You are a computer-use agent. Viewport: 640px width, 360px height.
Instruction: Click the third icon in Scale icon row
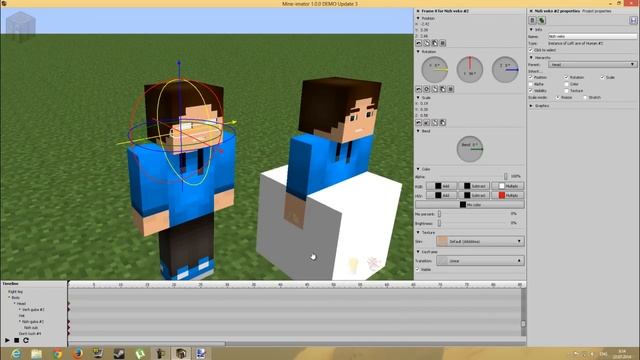click(x=435, y=122)
